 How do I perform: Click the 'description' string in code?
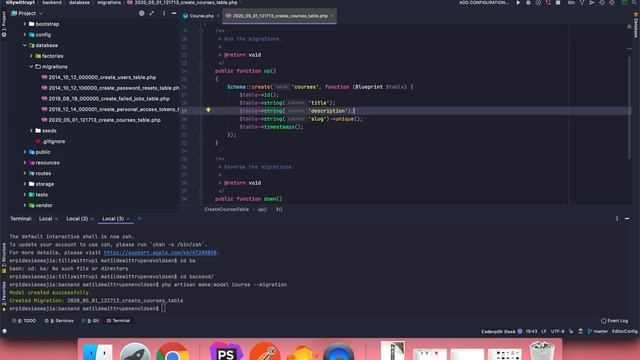coord(327,111)
